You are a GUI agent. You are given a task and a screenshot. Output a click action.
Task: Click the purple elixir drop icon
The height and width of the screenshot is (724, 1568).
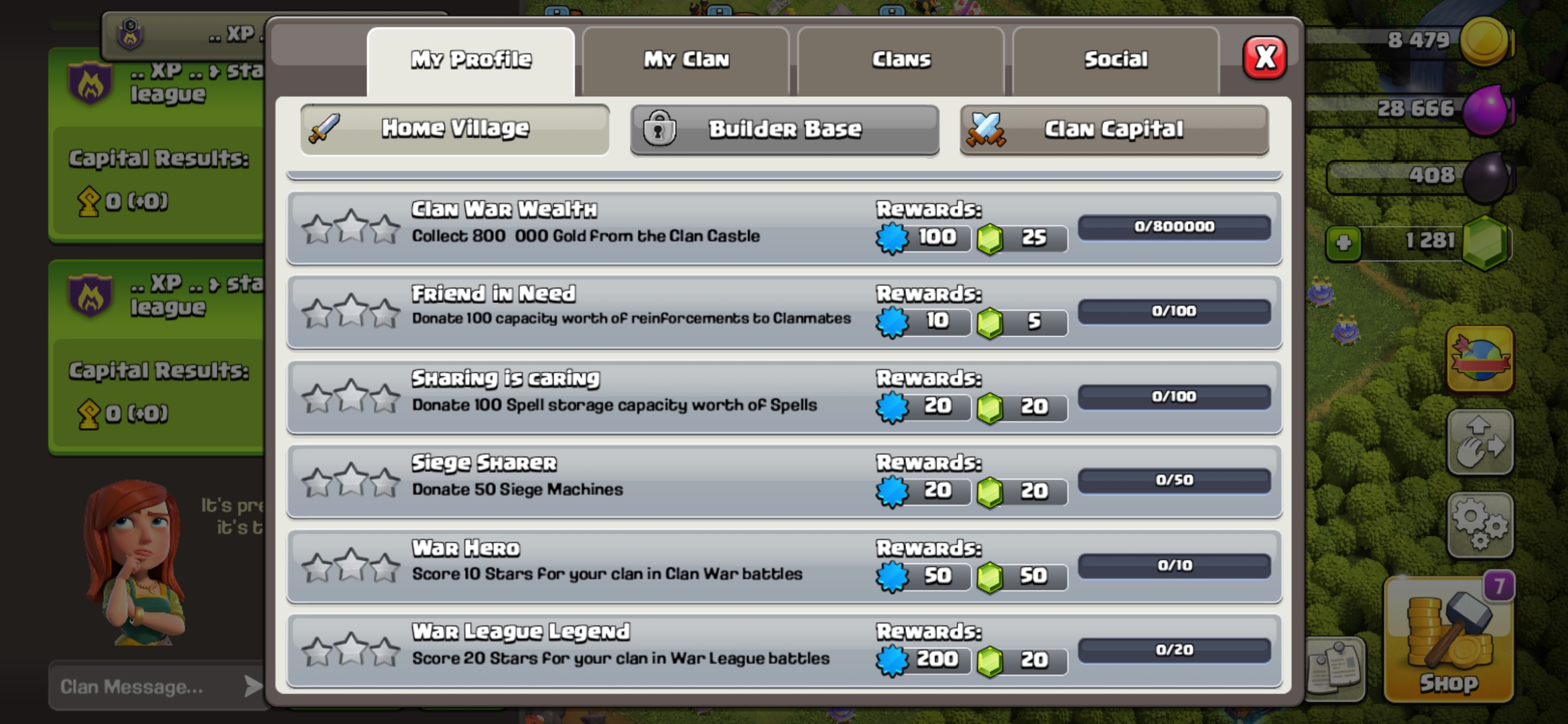(1486, 109)
